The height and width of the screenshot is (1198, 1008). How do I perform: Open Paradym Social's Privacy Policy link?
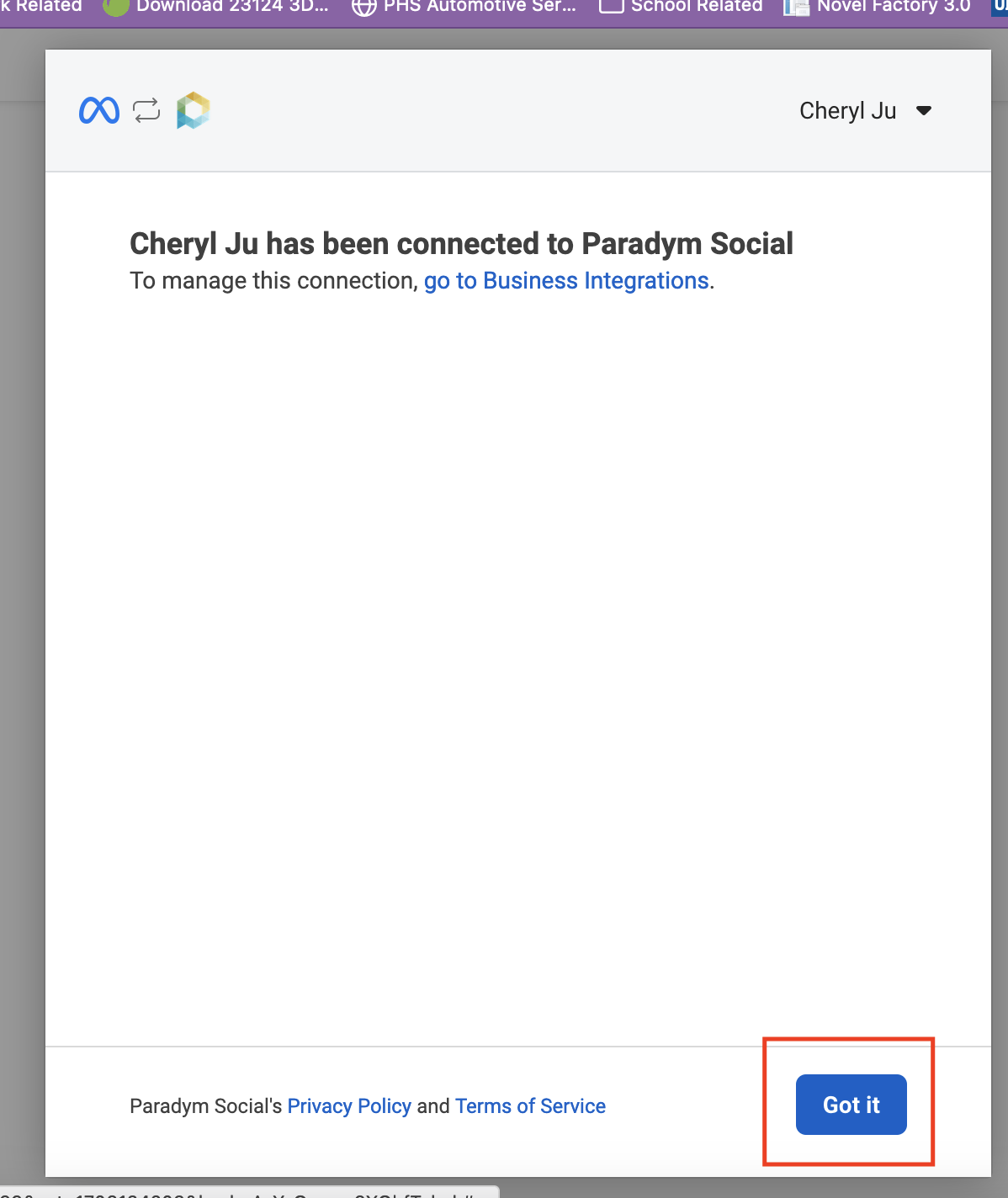coord(349,1106)
